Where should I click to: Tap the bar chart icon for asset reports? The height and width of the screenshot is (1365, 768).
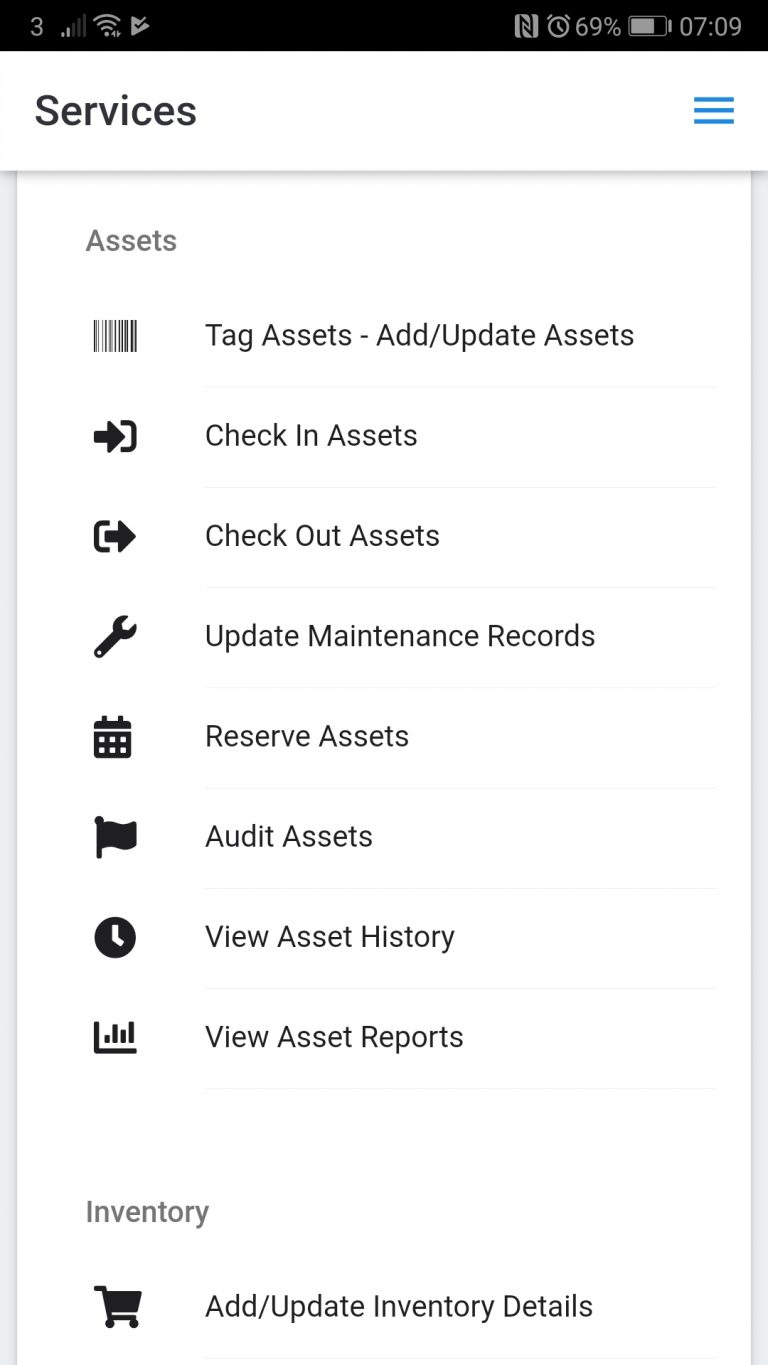point(114,1037)
